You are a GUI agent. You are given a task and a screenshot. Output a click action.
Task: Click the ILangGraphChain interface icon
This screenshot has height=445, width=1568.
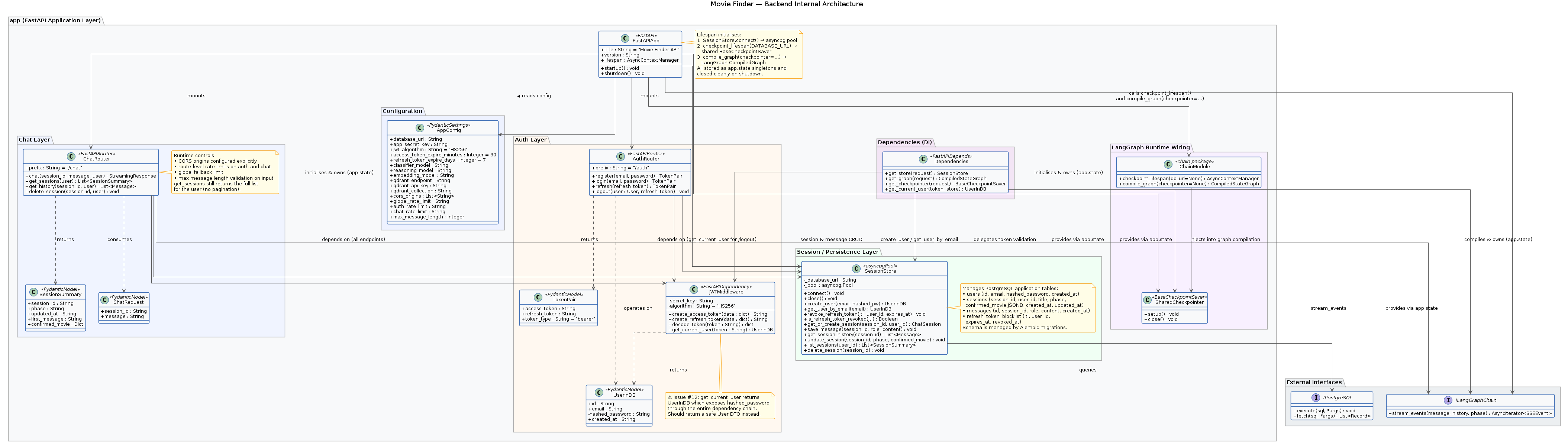pyautogui.click(x=1448, y=400)
